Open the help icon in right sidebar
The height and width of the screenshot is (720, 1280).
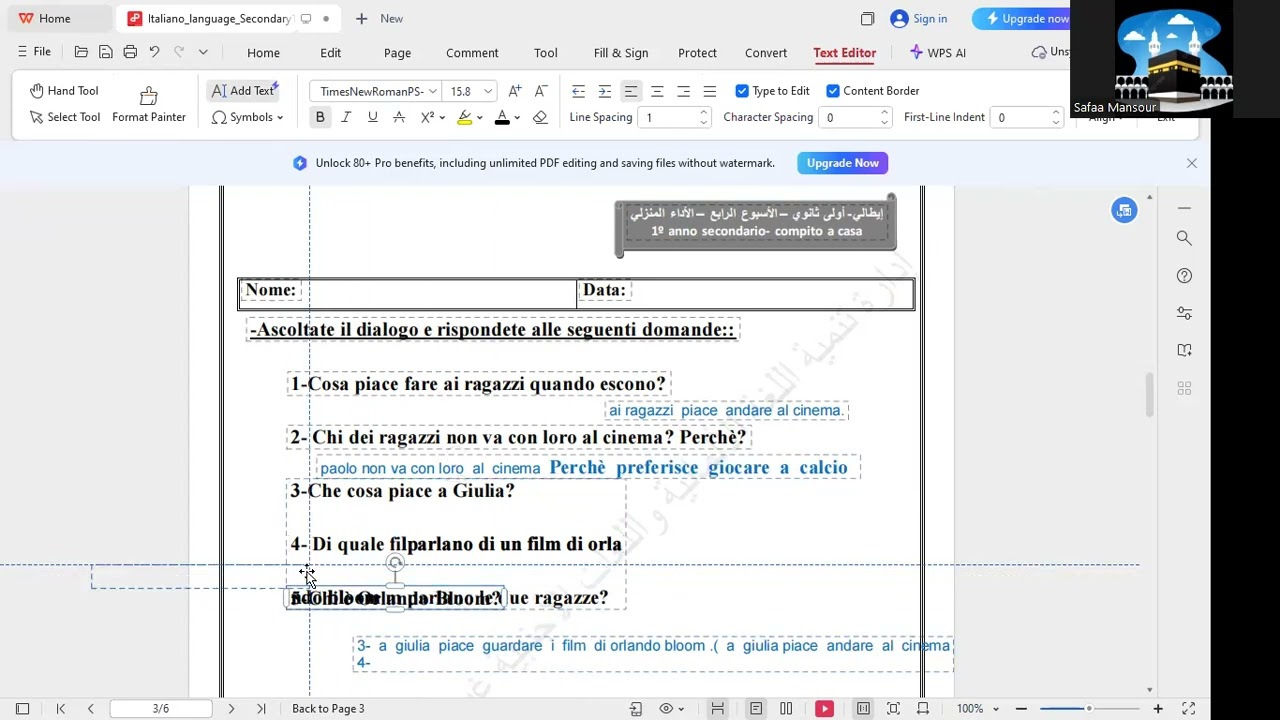pos(1184,275)
